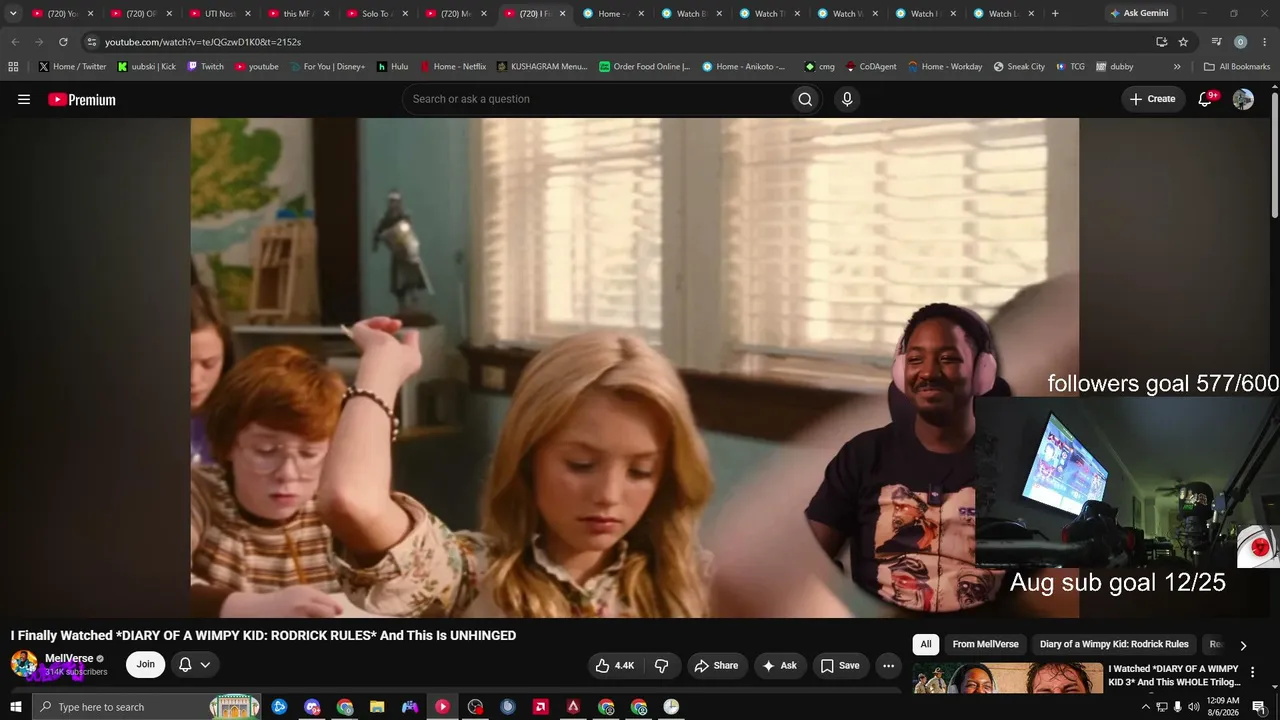This screenshot has height=720, width=1280.
Task: Focus the YouTube search field
Action: pos(595,99)
